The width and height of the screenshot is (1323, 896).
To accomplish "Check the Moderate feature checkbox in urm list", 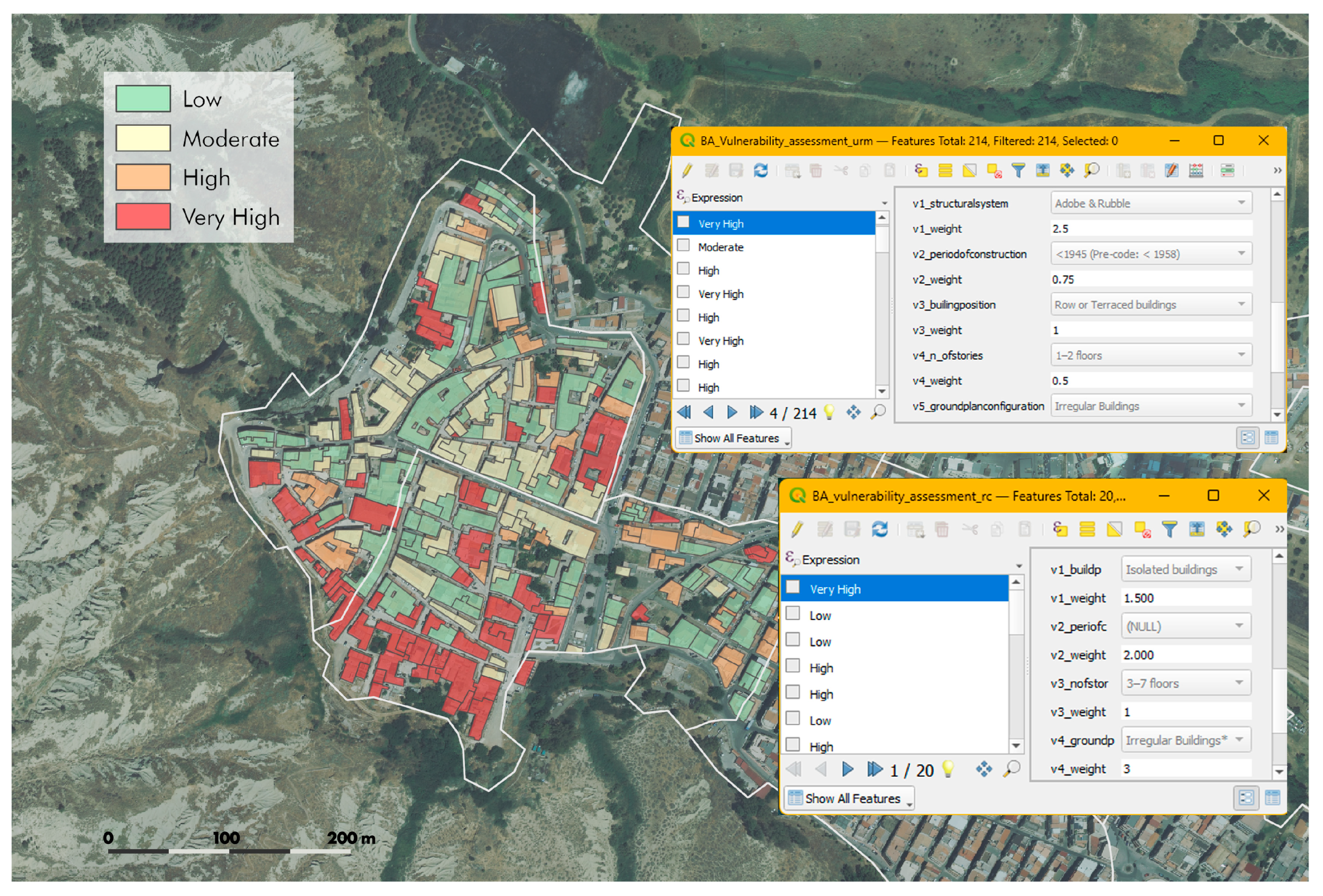I will 683,246.
